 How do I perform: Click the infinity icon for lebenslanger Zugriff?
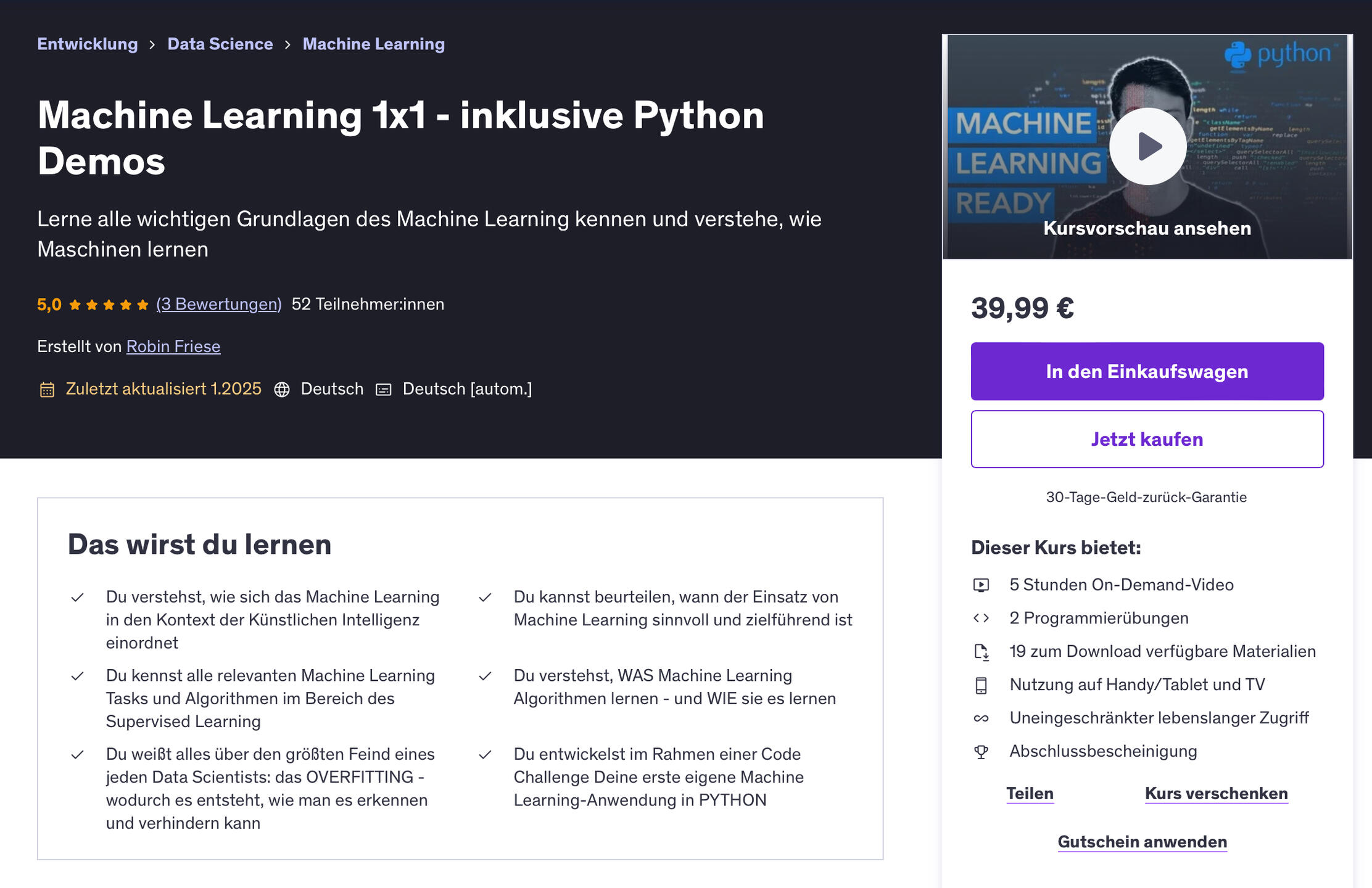(982, 718)
